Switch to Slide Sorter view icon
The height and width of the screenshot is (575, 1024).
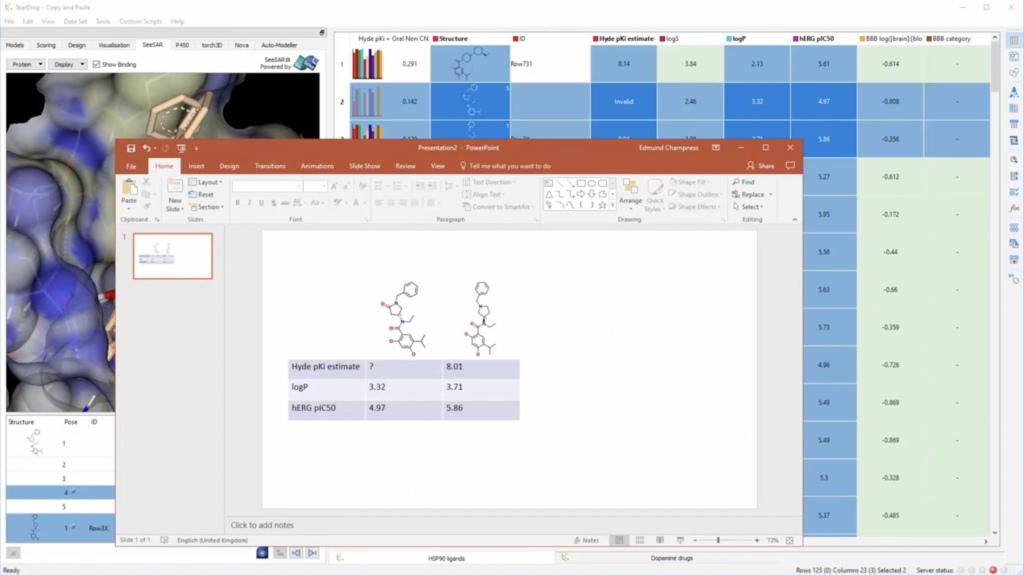pyautogui.click(x=640, y=540)
